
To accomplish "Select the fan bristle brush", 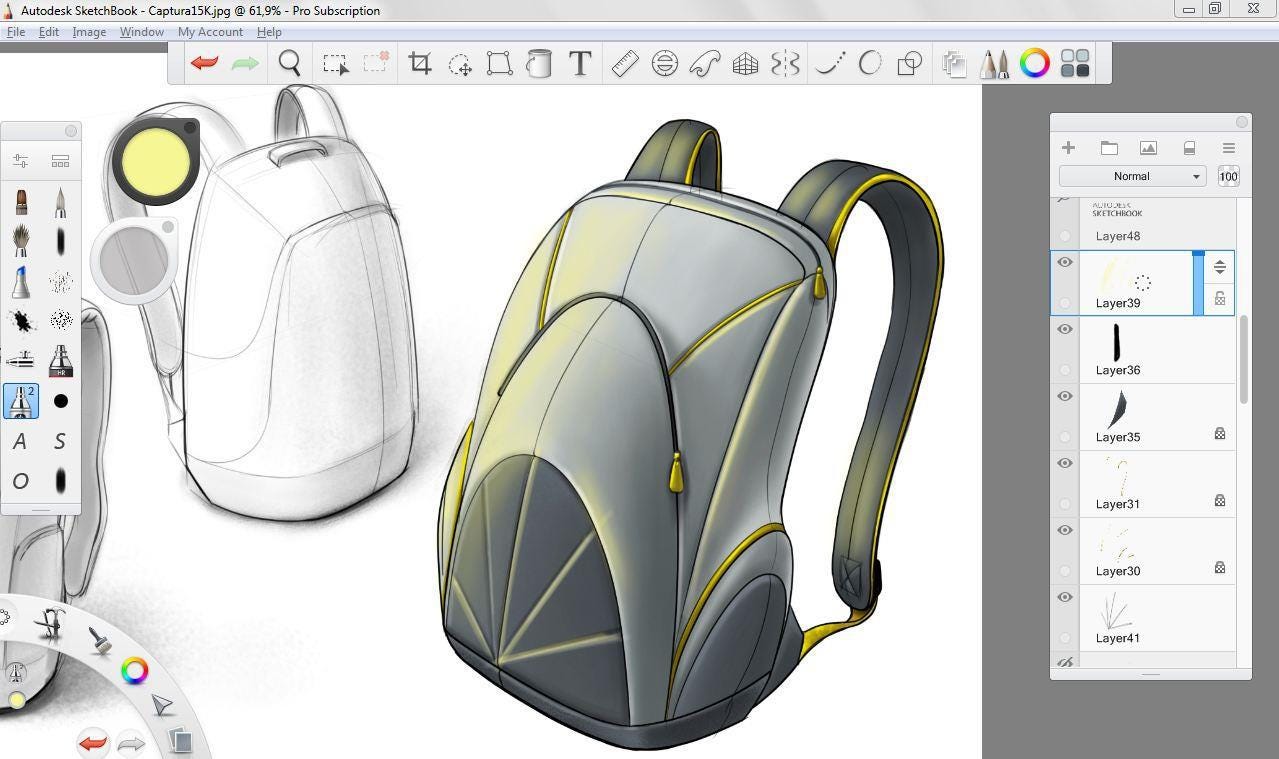I will 21,242.
